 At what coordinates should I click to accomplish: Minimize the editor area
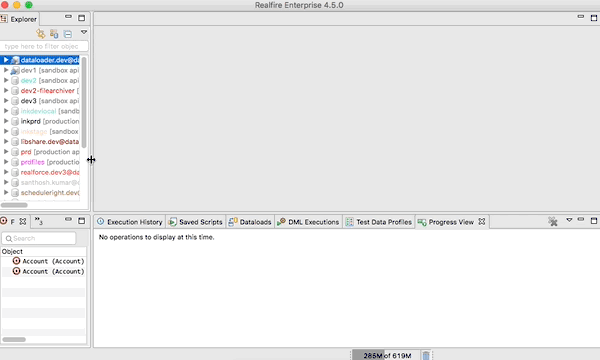click(x=581, y=16)
